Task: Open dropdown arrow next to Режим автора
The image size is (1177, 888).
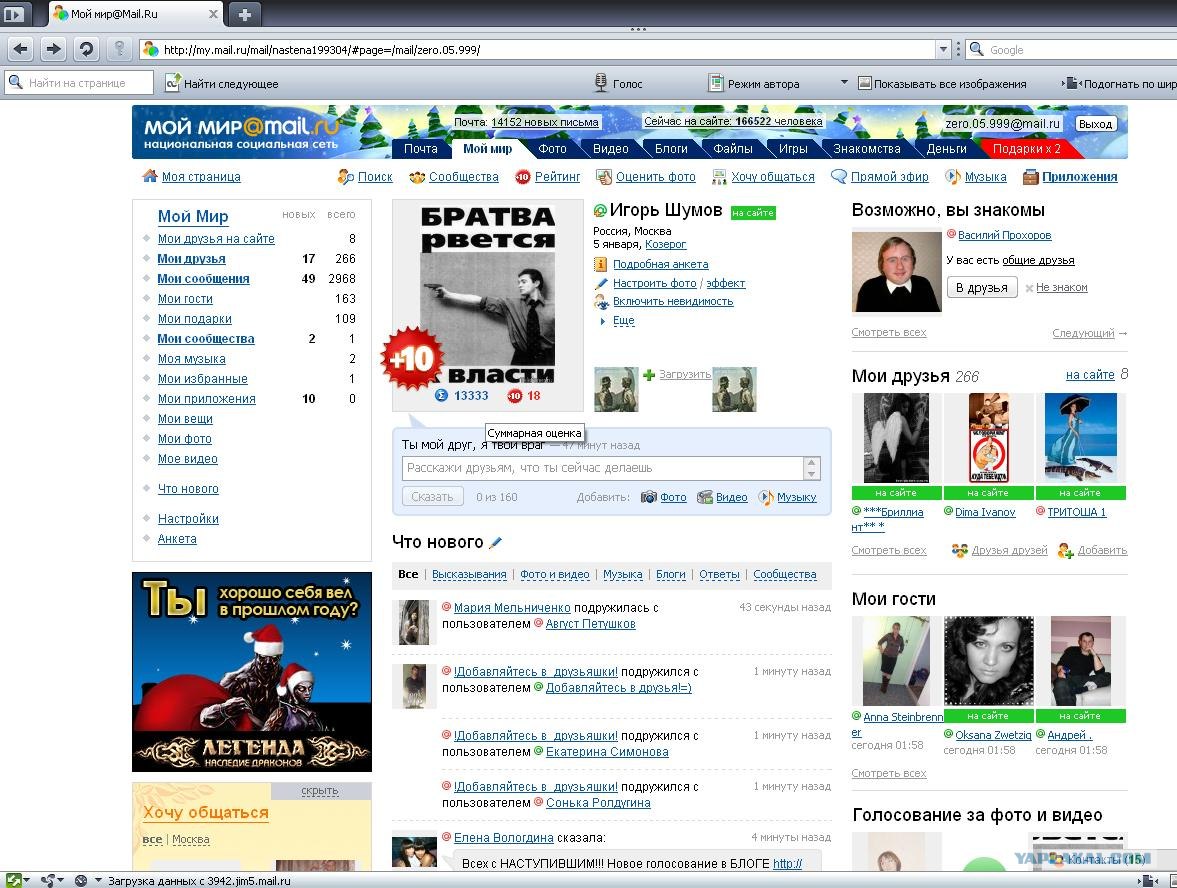Action: [844, 82]
